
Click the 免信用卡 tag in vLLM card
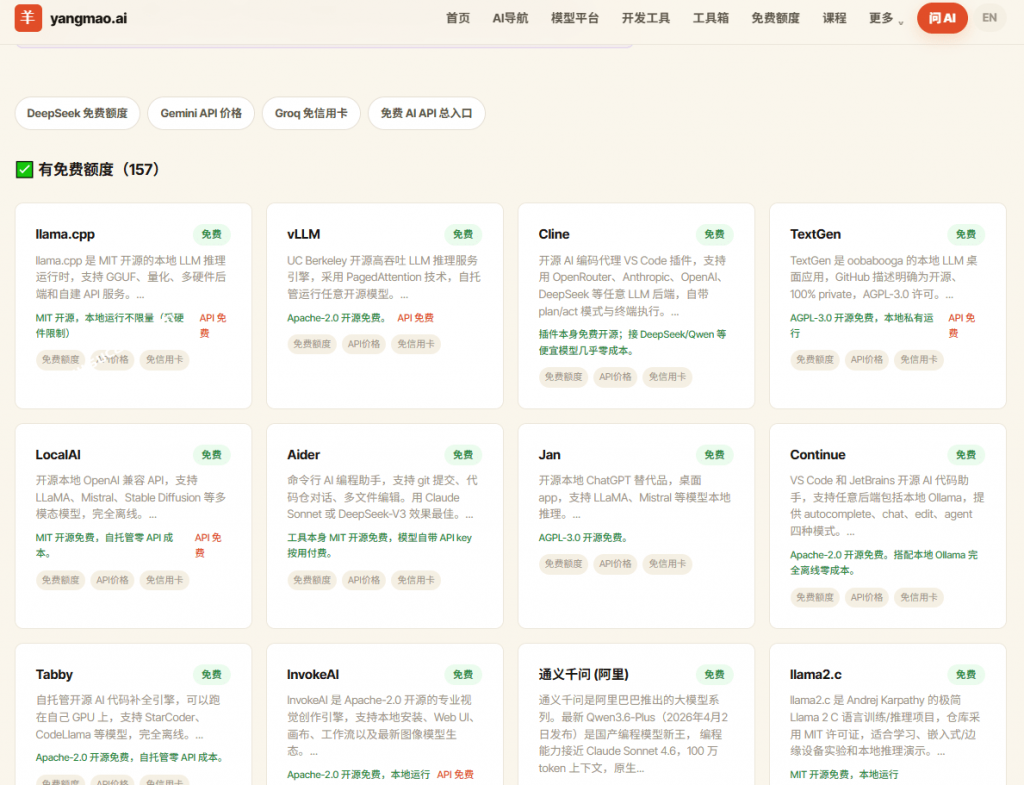(416, 344)
